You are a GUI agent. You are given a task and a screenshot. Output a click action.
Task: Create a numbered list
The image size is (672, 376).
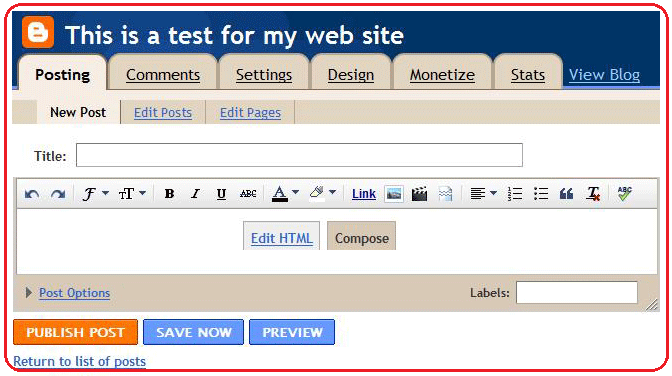(x=515, y=194)
